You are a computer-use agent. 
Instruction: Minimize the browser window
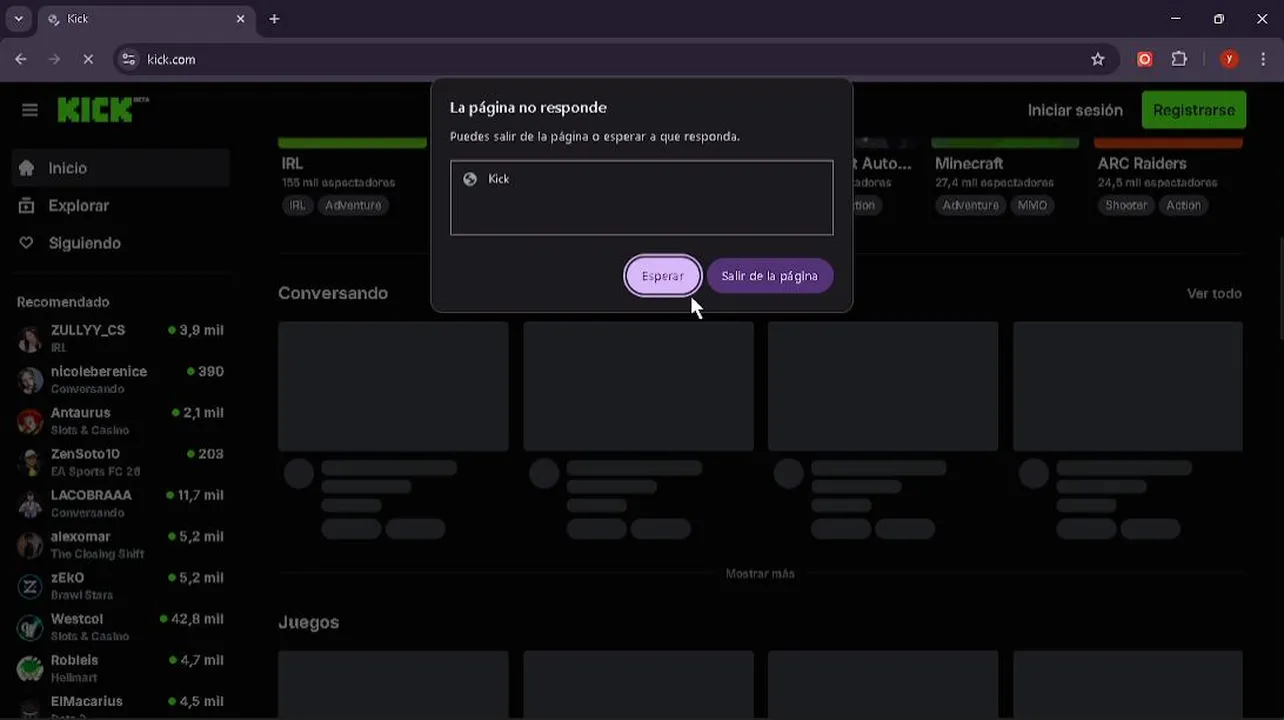(1176, 19)
